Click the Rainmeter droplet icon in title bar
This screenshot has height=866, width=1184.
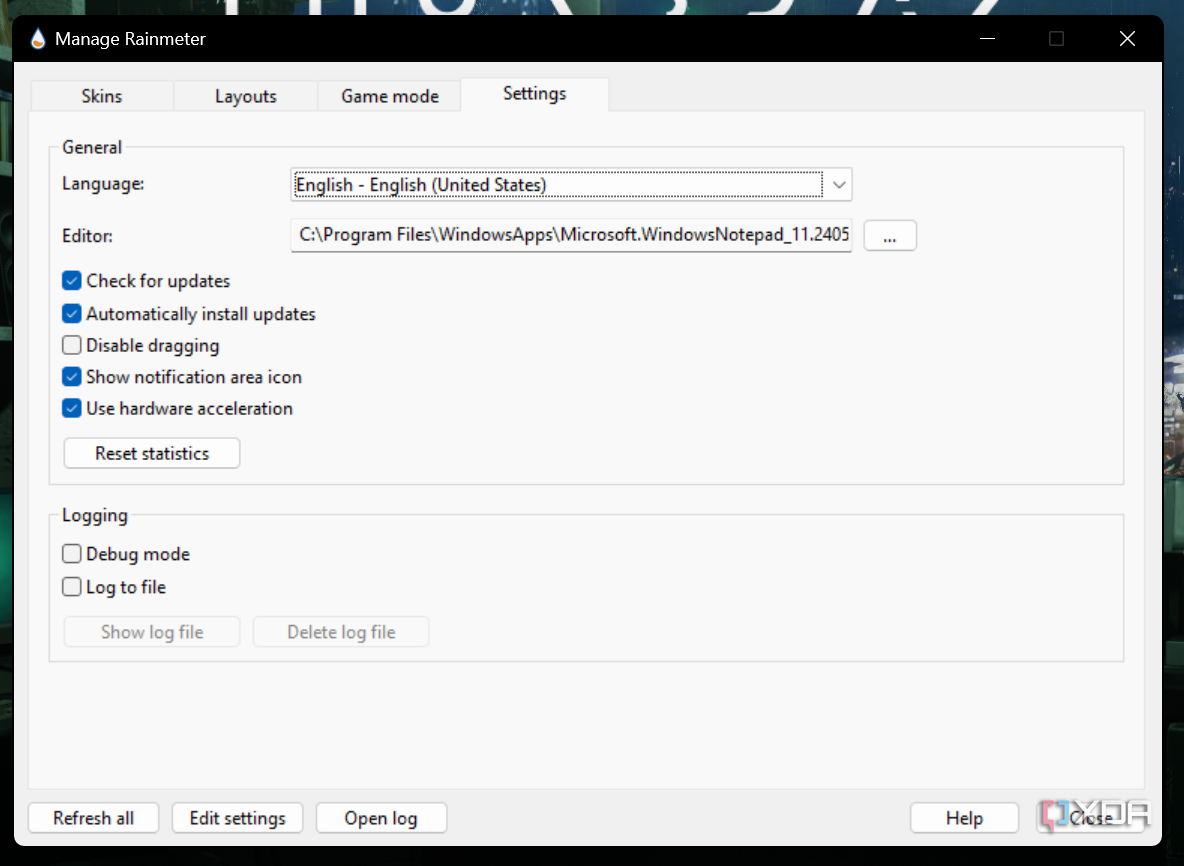pos(38,39)
